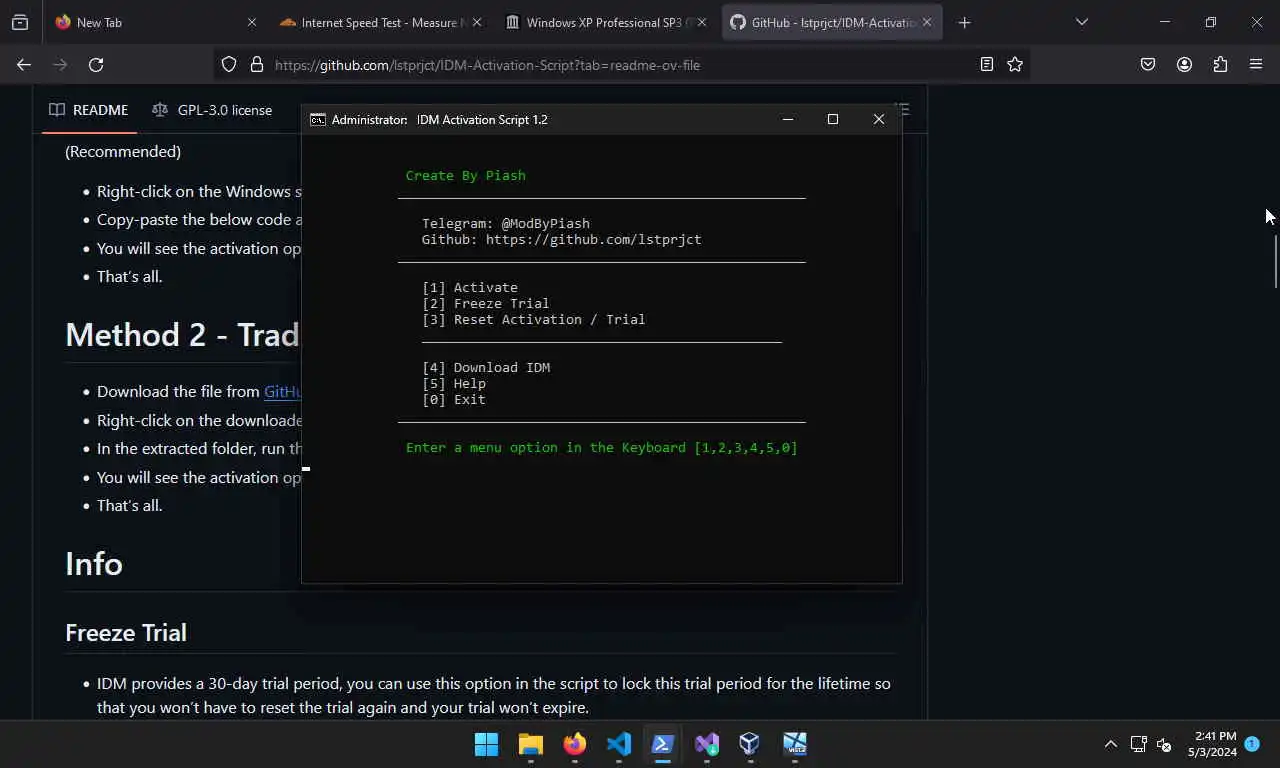Click the URL address bar
Image resolution: width=1280 pixels, height=768 pixels.
[x=620, y=64]
